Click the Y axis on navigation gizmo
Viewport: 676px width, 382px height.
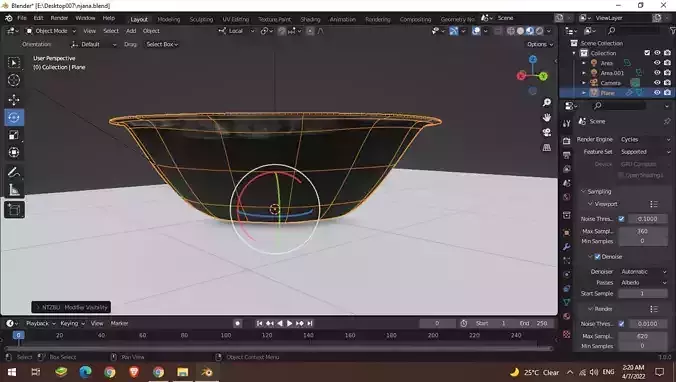click(543, 76)
